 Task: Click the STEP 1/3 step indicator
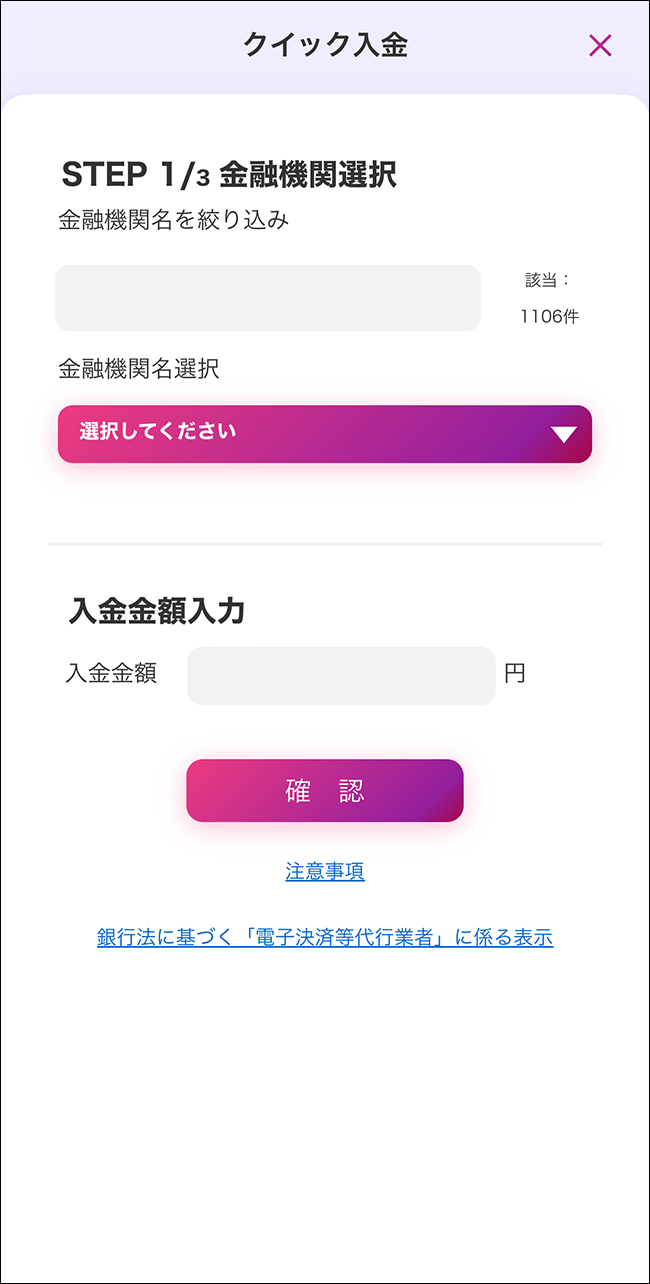click(135, 175)
